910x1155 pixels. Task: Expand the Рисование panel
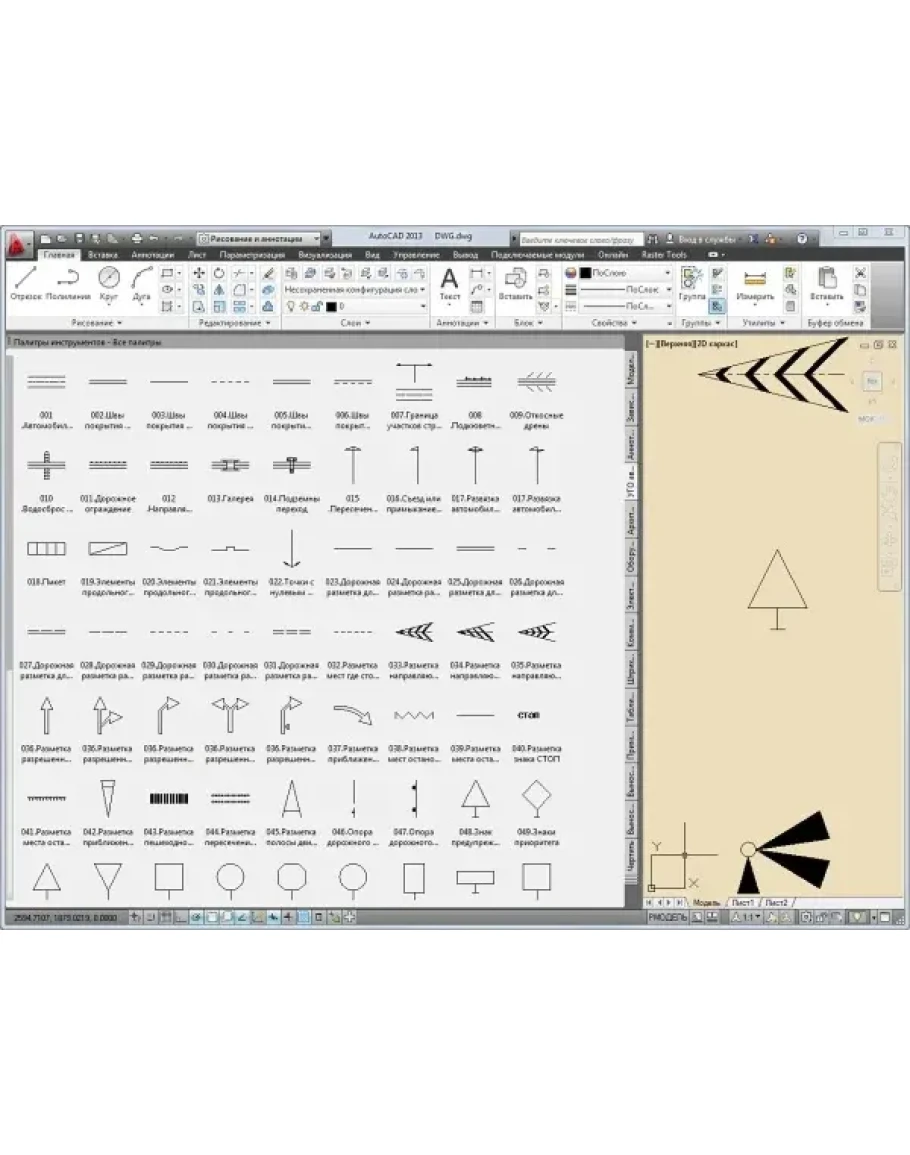point(98,324)
